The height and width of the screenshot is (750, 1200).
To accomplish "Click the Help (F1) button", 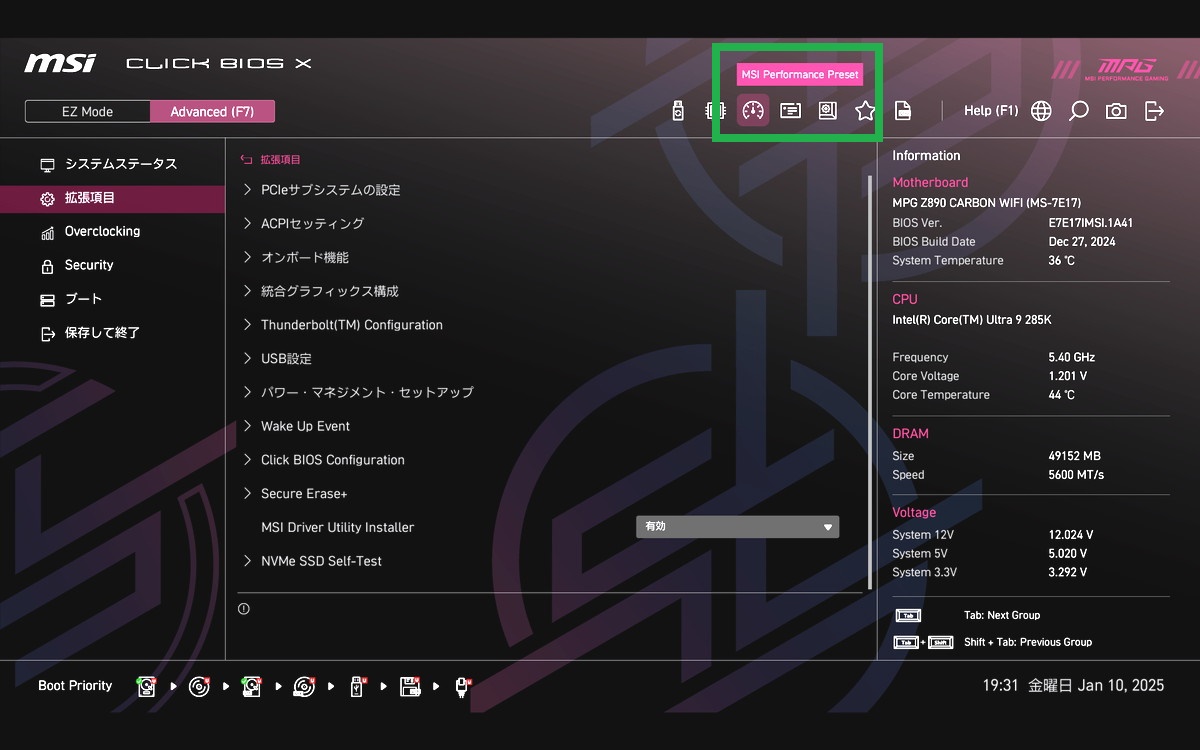I will coord(991,111).
